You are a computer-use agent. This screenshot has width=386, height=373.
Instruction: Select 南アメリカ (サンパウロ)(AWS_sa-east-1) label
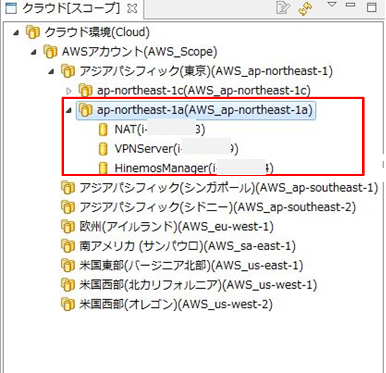(x=187, y=246)
